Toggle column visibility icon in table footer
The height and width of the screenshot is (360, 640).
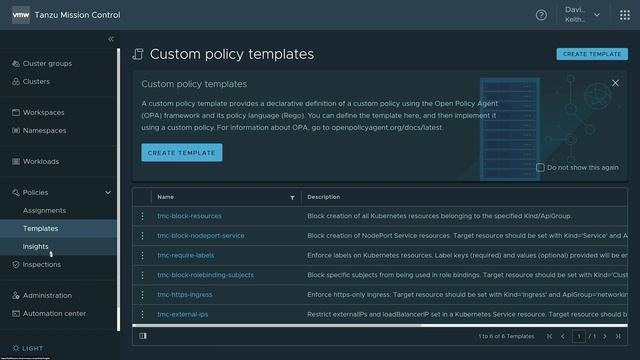click(x=142, y=336)
